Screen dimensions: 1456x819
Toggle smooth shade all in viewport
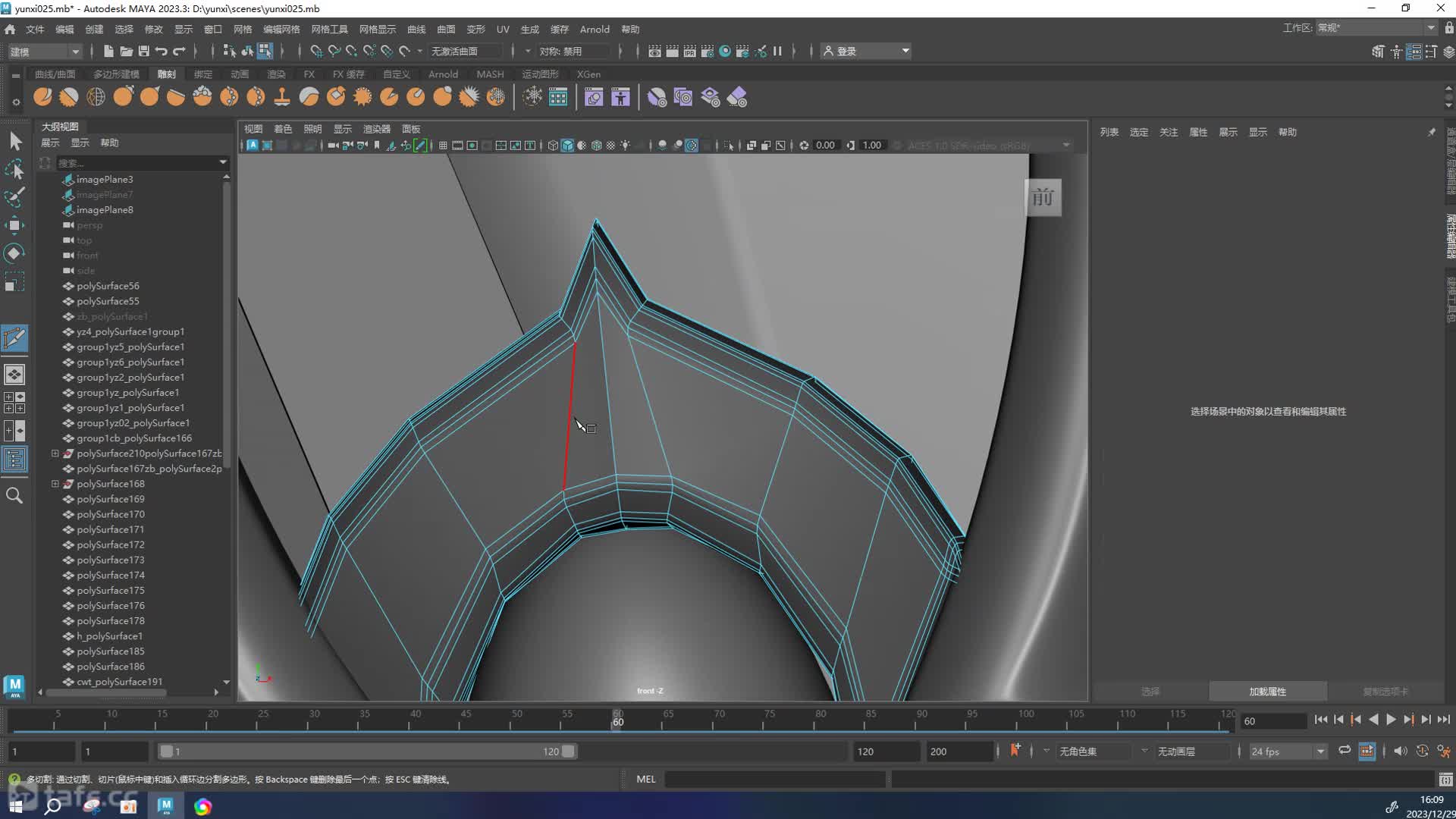point(567,146)
